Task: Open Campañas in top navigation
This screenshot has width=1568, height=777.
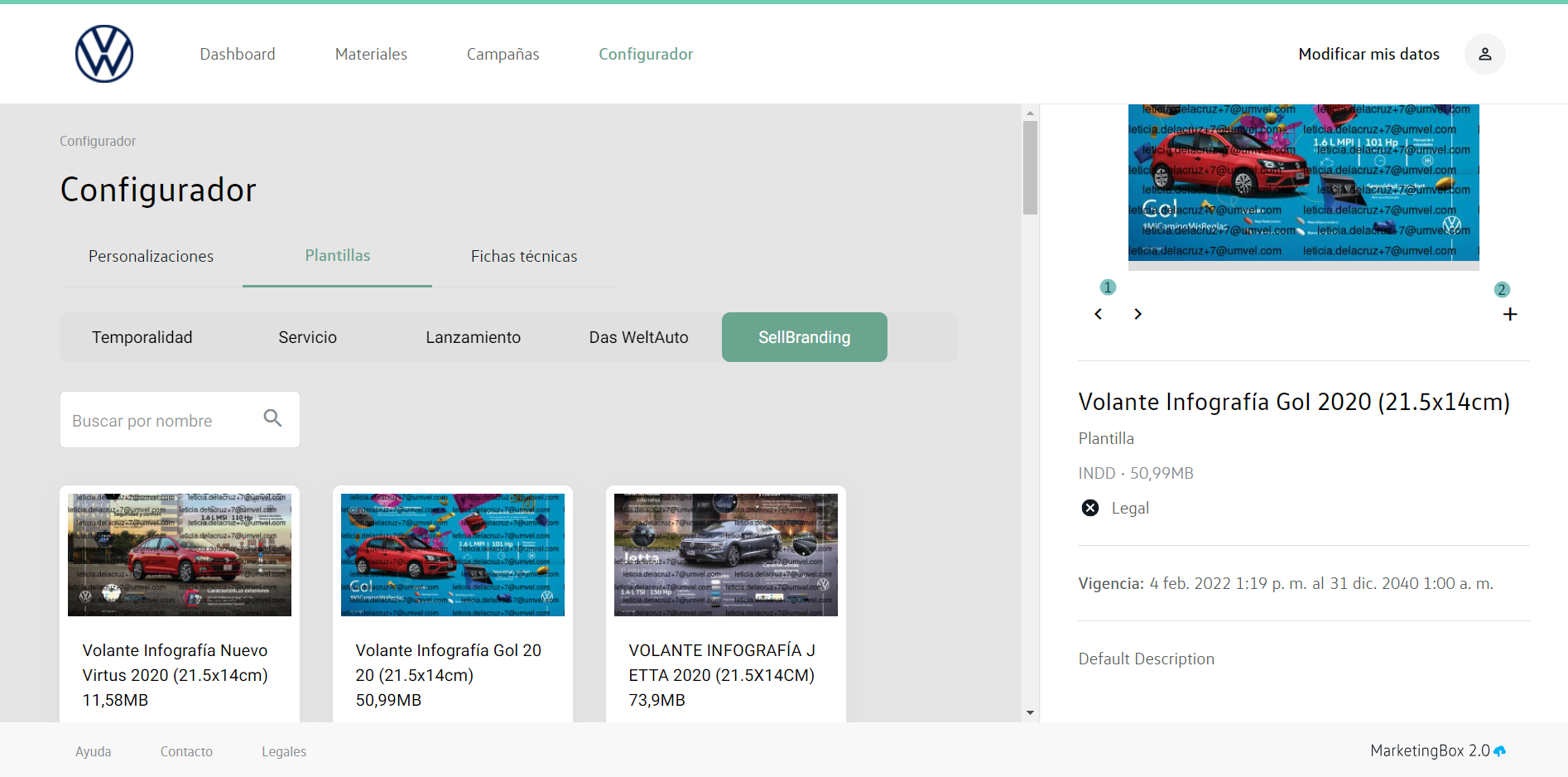Action: pos(503,54)
